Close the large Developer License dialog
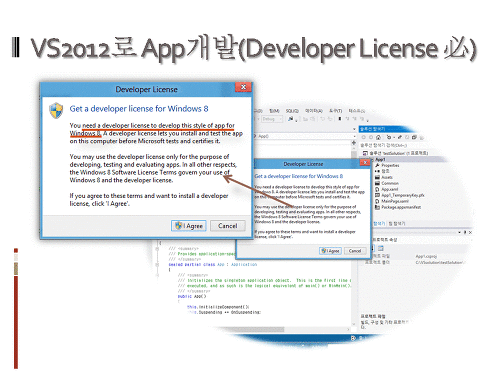Viewport: 500px width, 375px height. (243, 87)
